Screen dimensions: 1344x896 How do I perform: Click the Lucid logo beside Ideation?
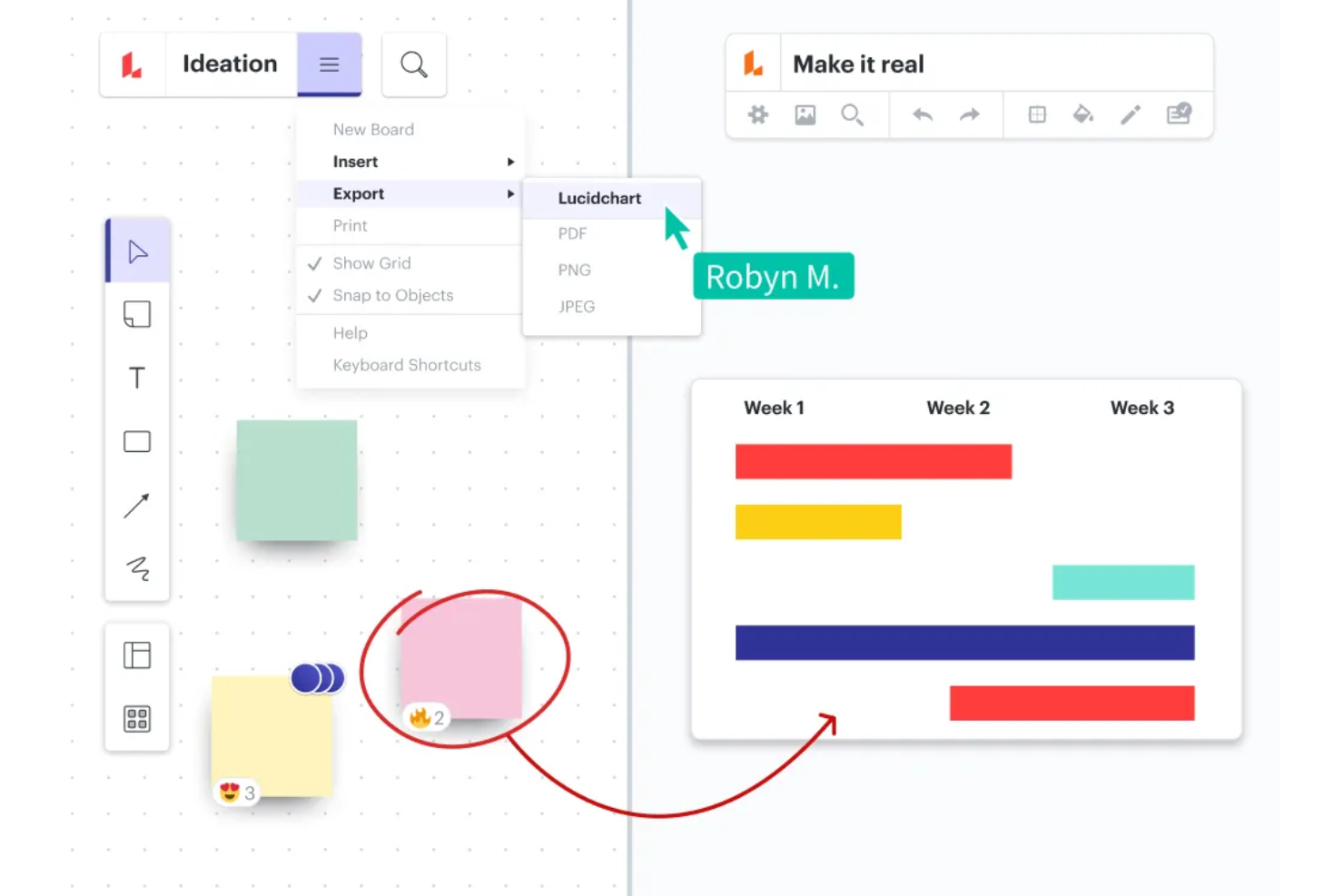pos(133,64)
